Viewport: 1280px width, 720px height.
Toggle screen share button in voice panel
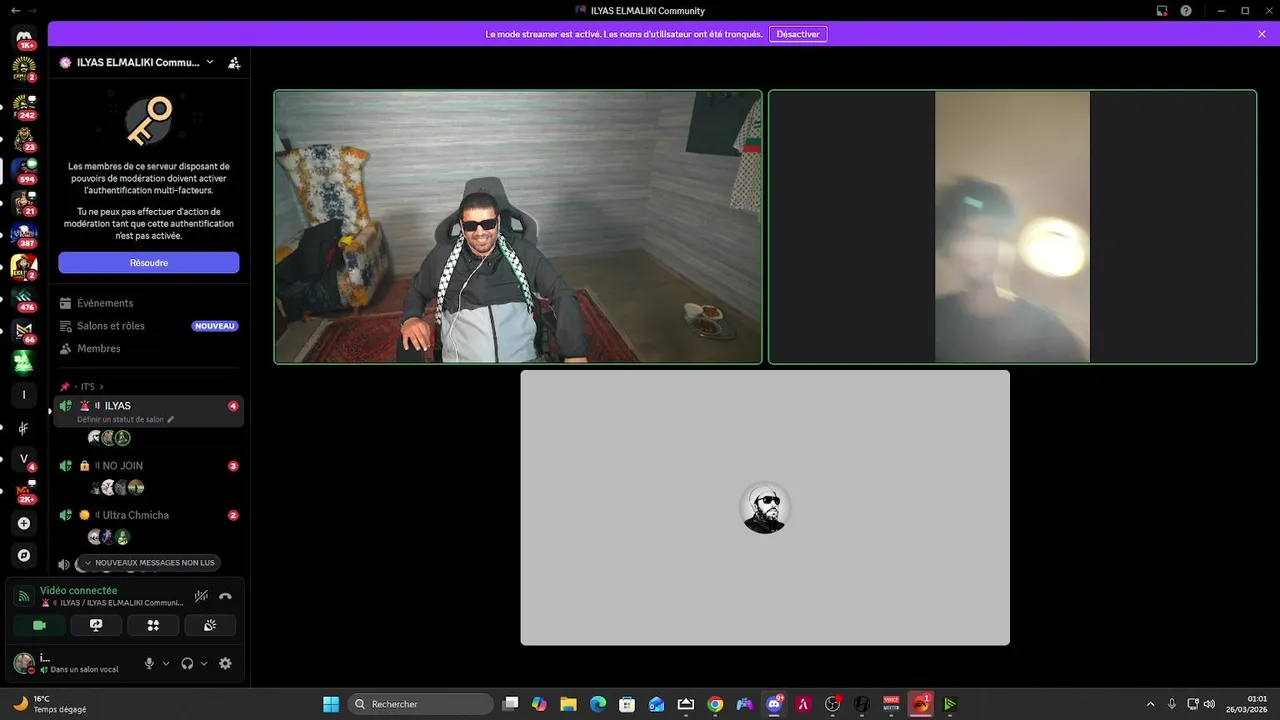pos(96,625)
